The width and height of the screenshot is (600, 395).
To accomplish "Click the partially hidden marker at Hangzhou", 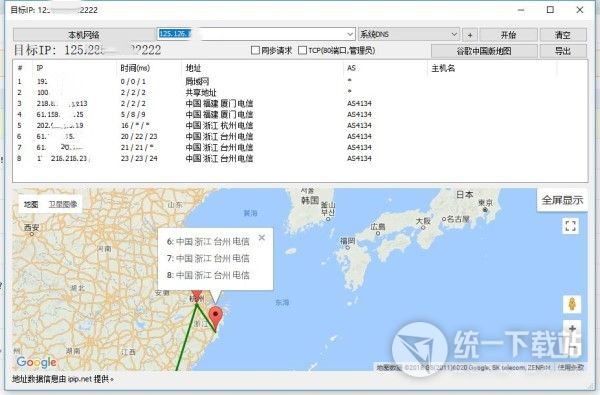I will point(197,295).
